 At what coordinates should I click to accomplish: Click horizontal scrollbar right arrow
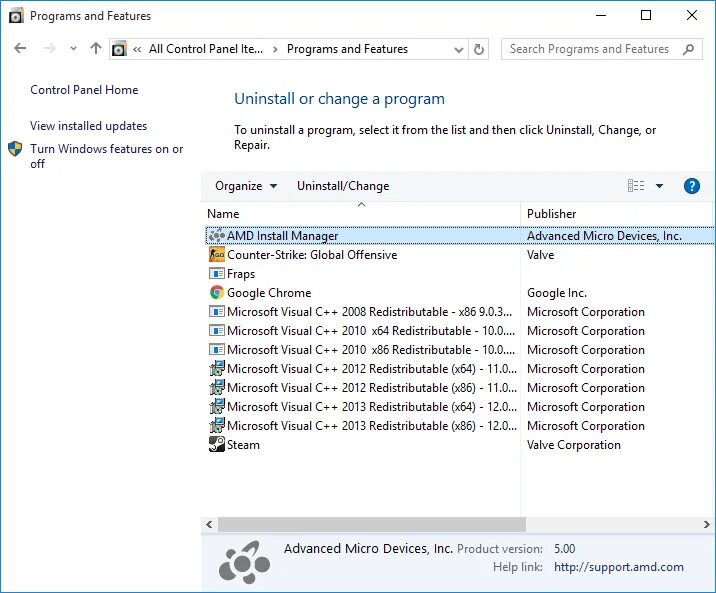[x=707, y=524]
